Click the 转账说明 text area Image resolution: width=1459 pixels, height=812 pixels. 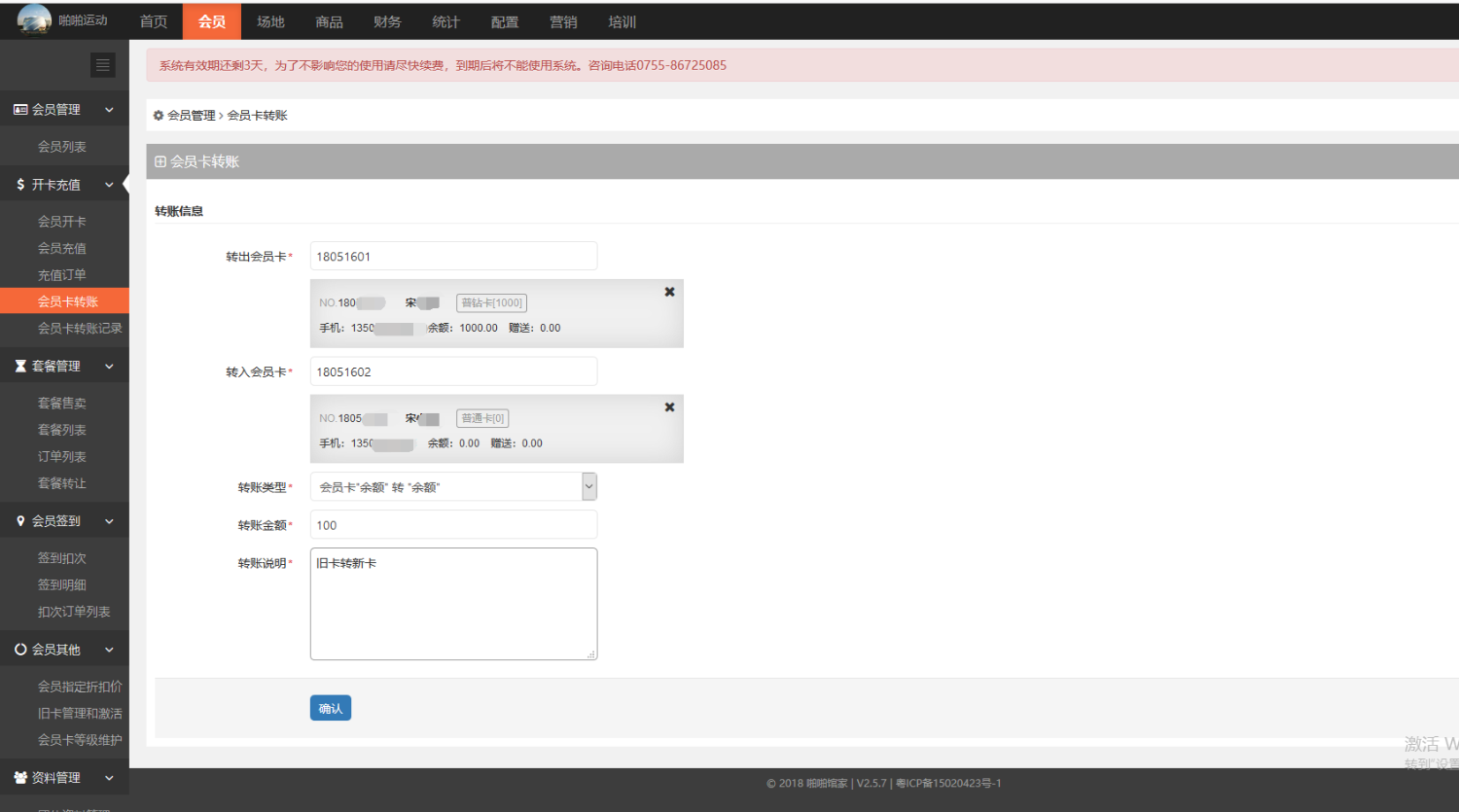click(453, 604)
